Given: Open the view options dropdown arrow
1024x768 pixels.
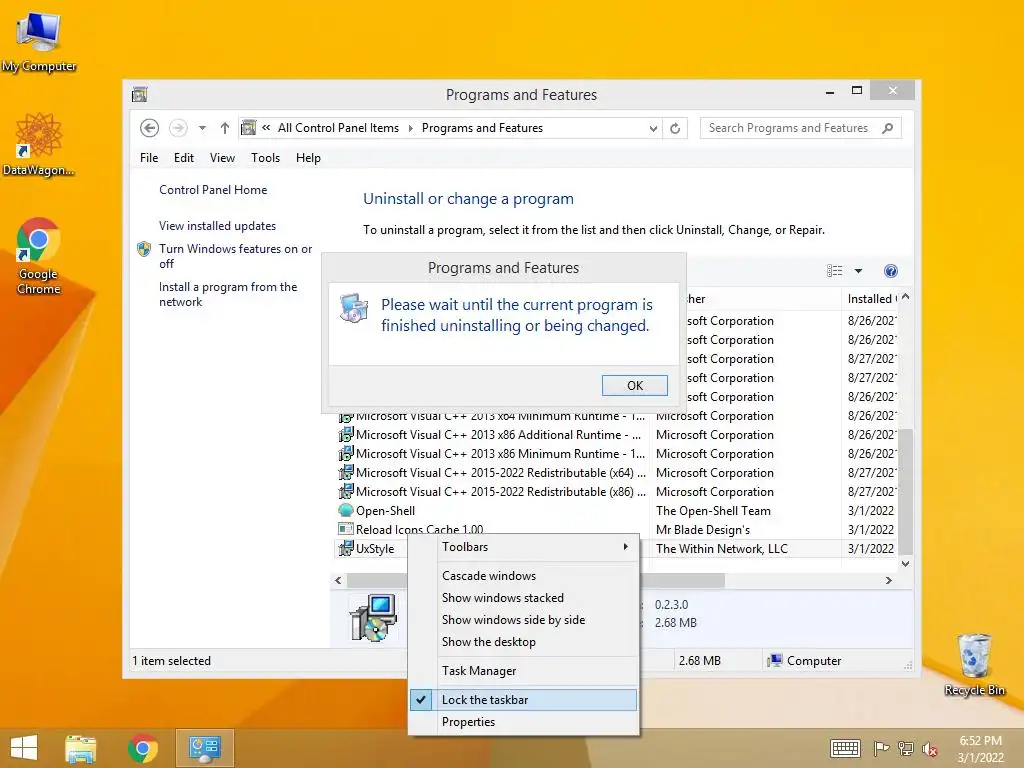Looking at the screenshot, I should tap(858, 271).
